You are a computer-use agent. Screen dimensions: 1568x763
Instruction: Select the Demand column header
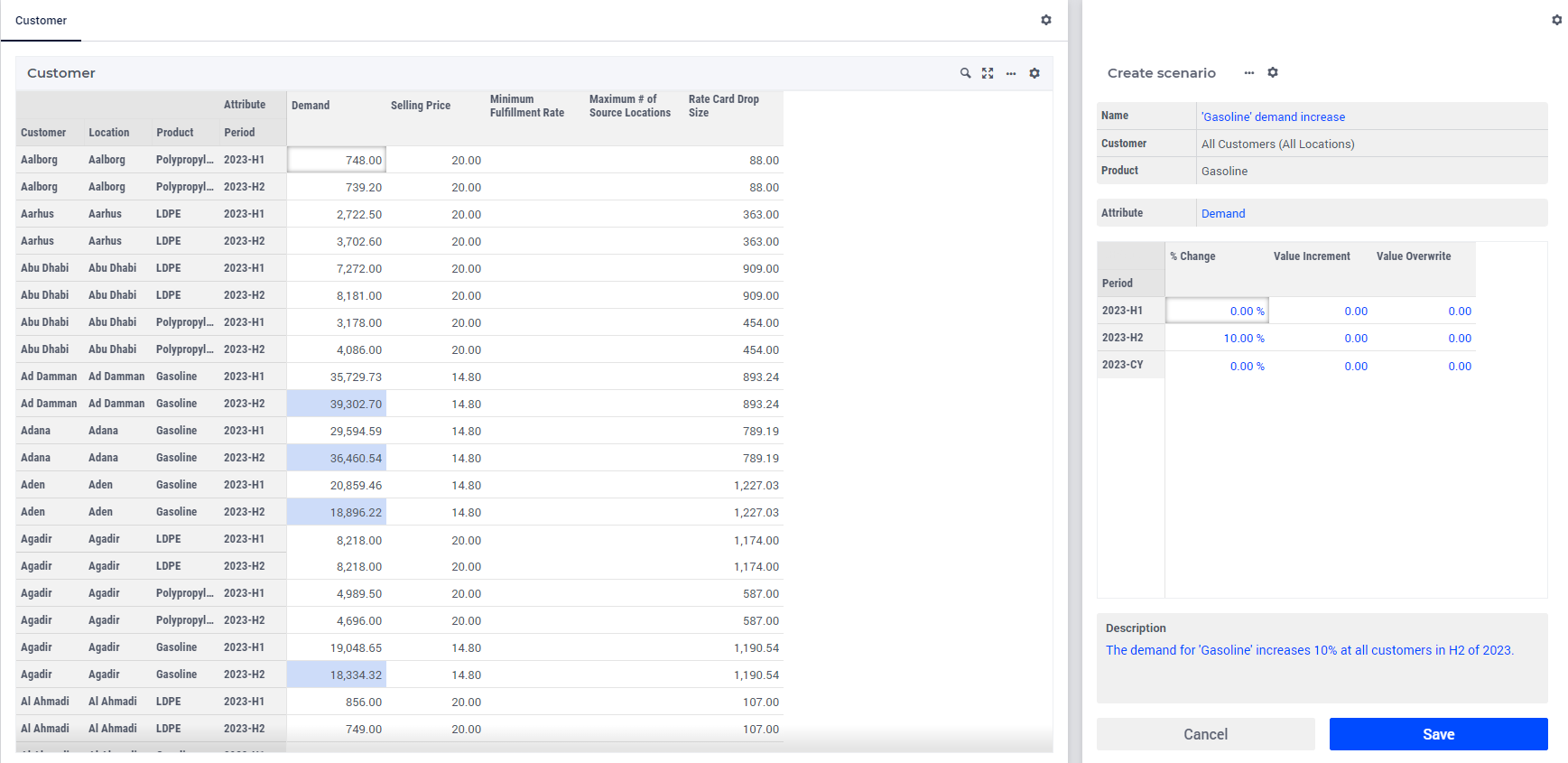coord(336,106)
